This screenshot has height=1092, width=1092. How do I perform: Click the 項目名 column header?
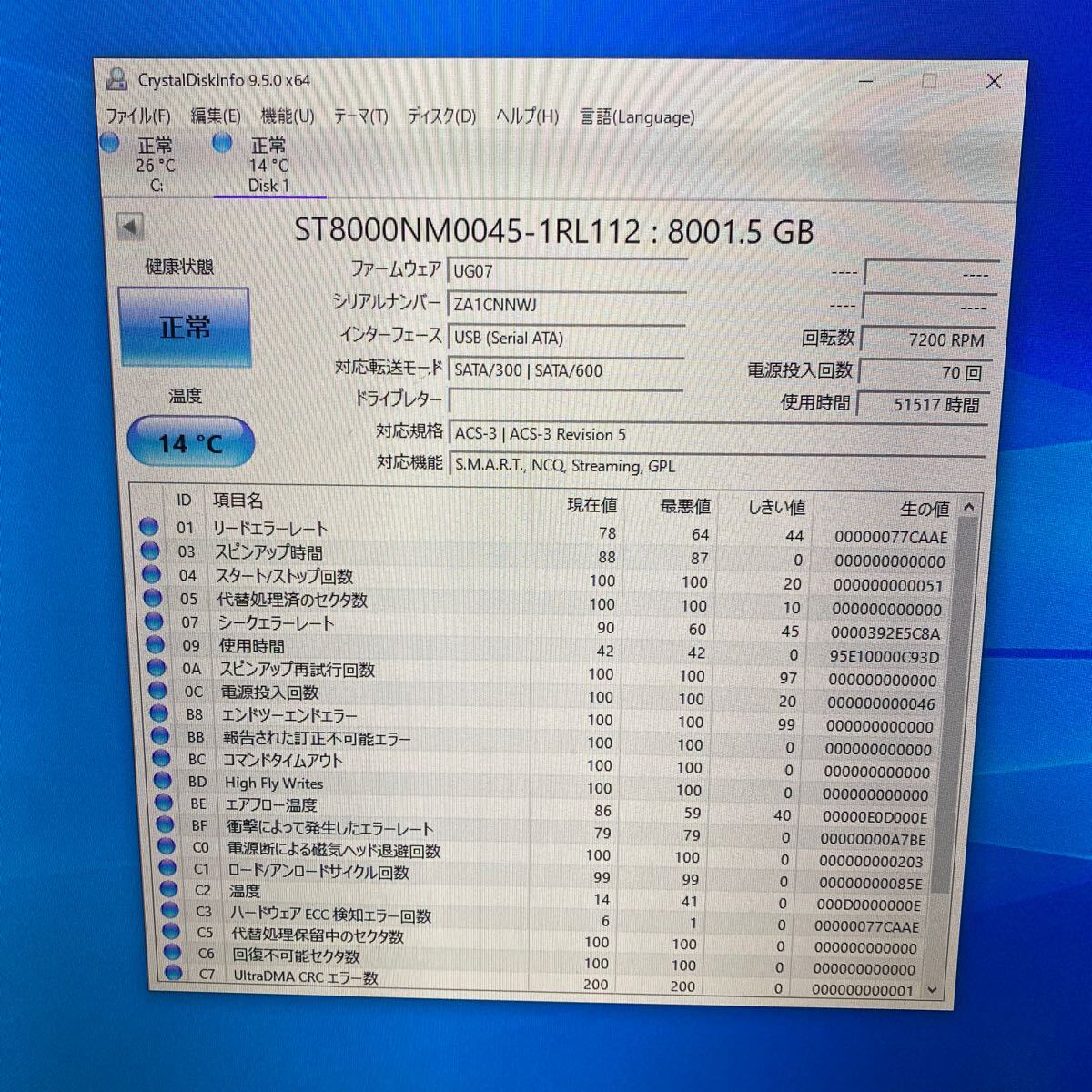tap(238, 500)
